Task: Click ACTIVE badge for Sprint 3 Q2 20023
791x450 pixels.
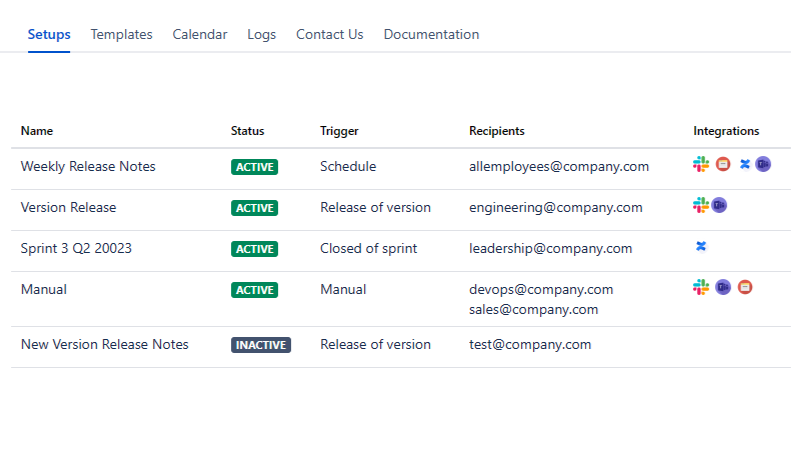Action: pos(255,249)
